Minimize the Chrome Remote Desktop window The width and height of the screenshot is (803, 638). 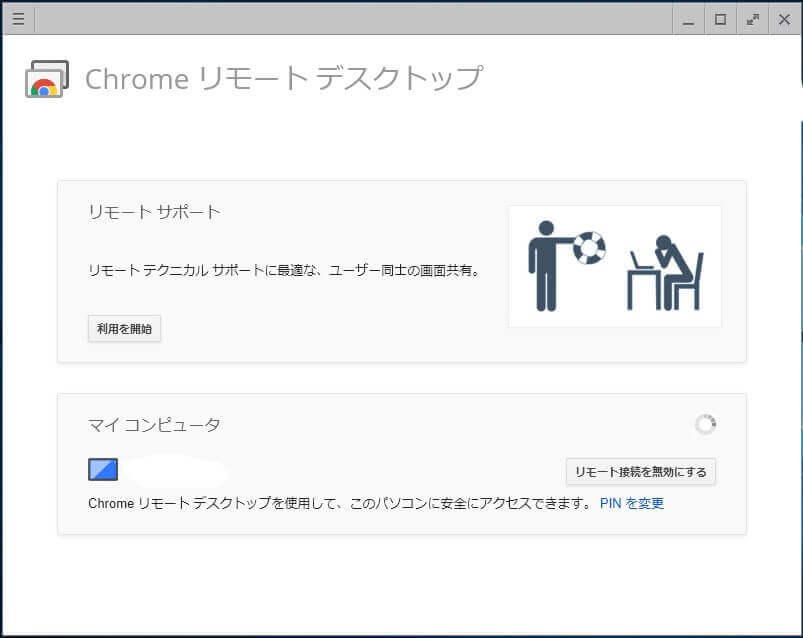point(687,19)
